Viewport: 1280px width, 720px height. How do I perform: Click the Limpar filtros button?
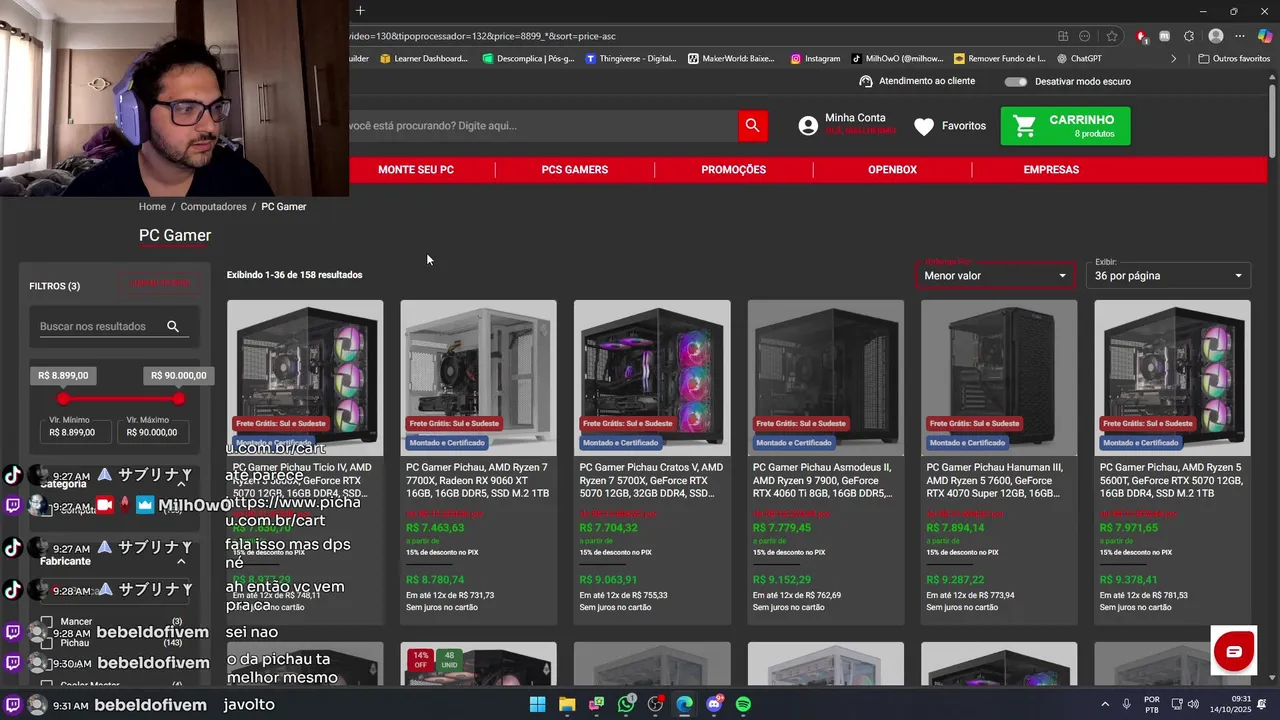(x=161, y=284)
